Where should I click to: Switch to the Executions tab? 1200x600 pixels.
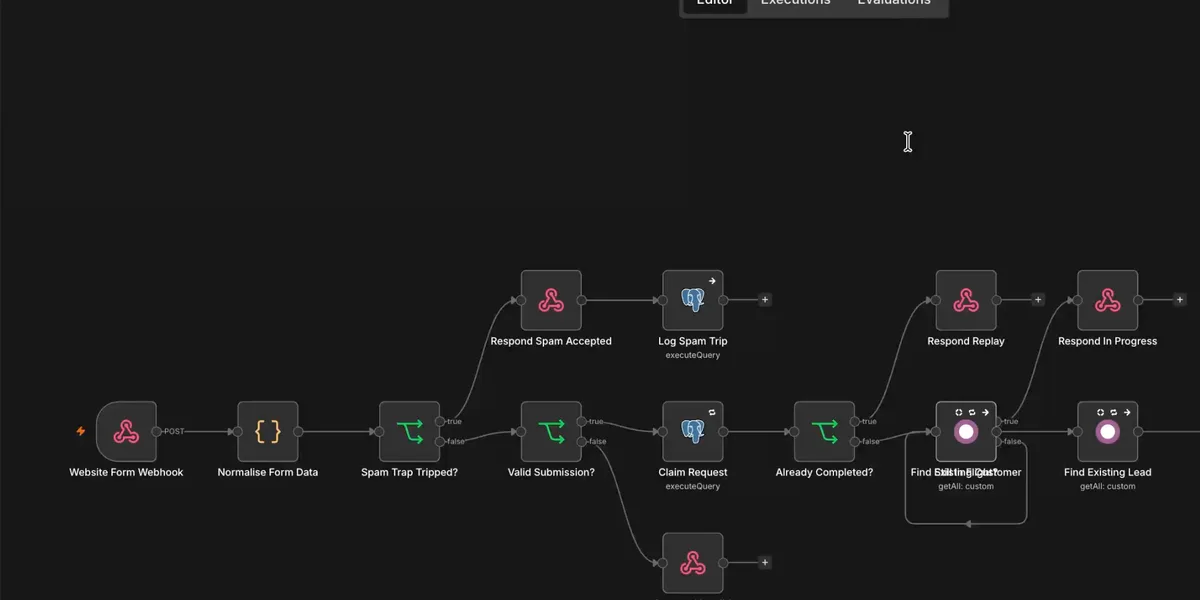[x=795, y=3]
